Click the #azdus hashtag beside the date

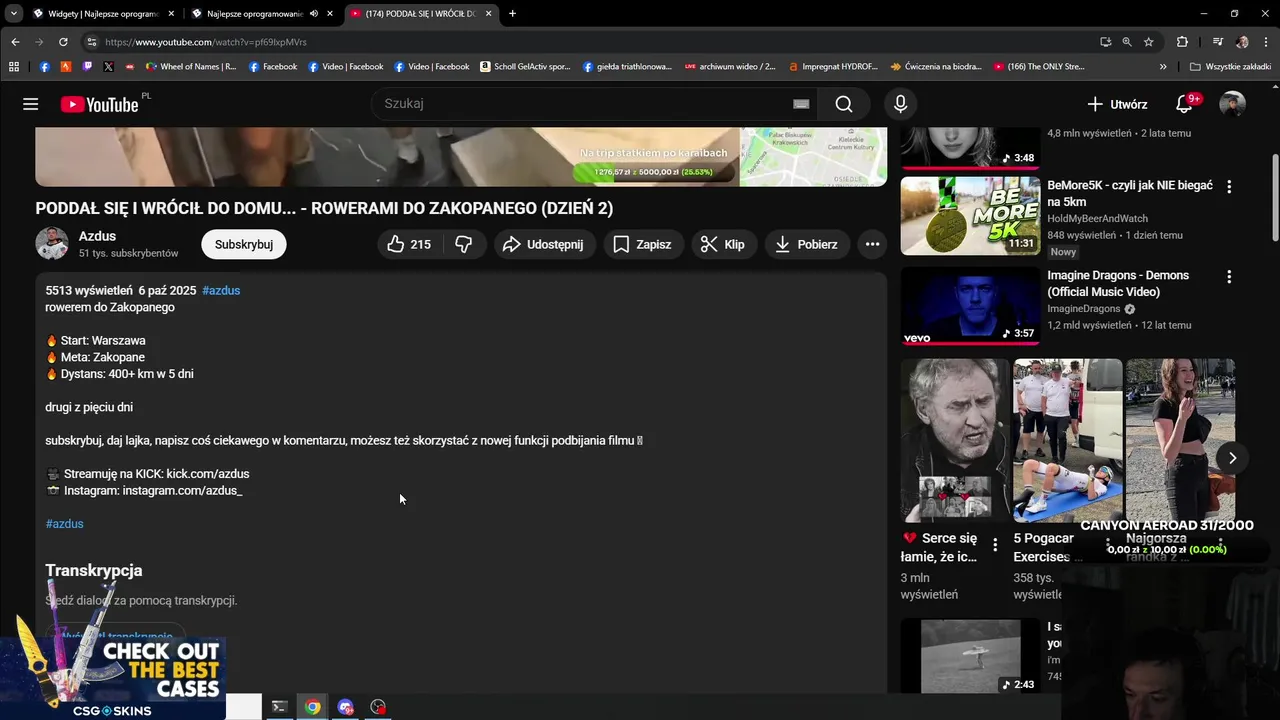[x=221, y=291]
